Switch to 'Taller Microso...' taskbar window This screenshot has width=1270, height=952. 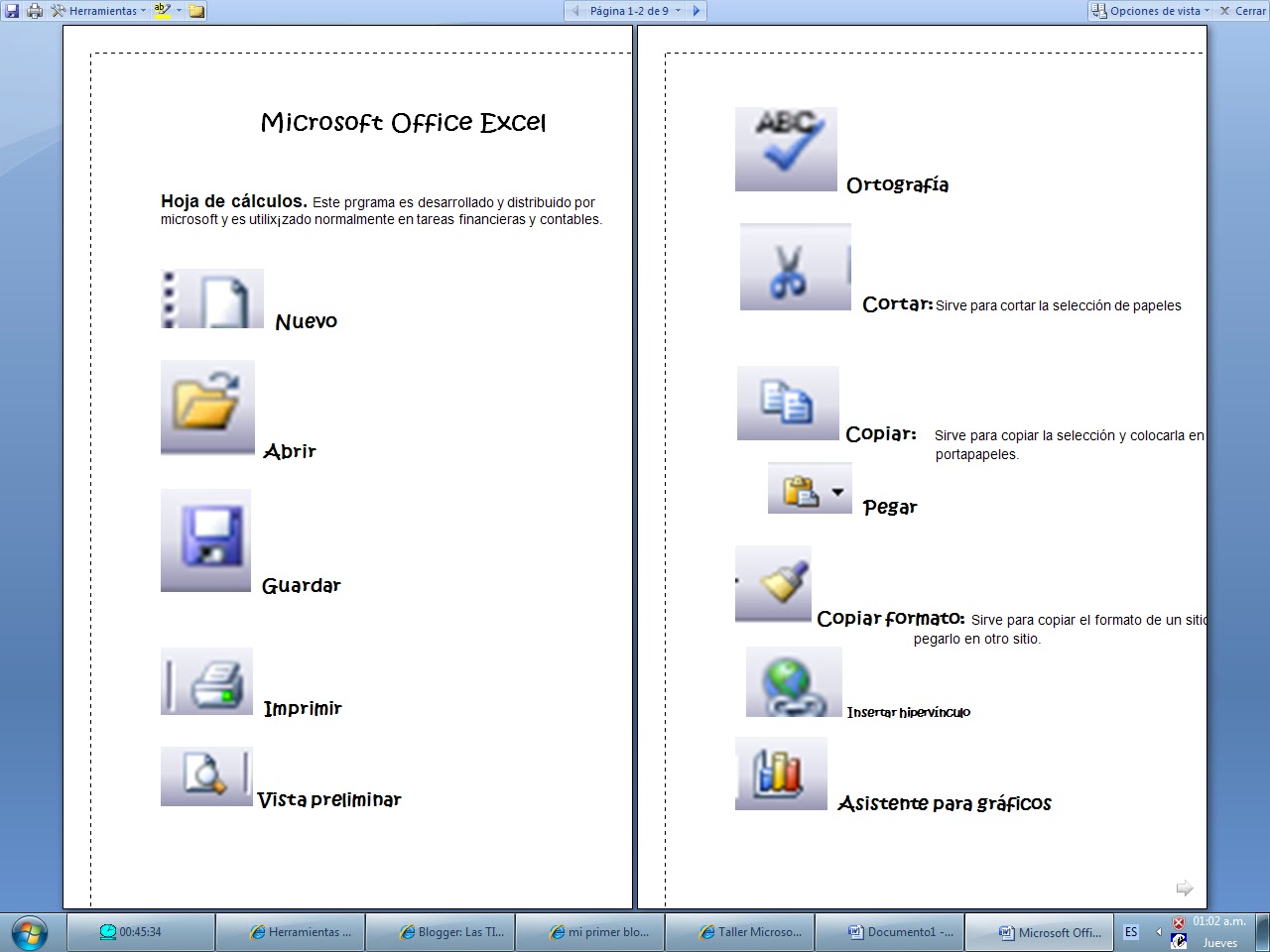[x=739, y=932]
